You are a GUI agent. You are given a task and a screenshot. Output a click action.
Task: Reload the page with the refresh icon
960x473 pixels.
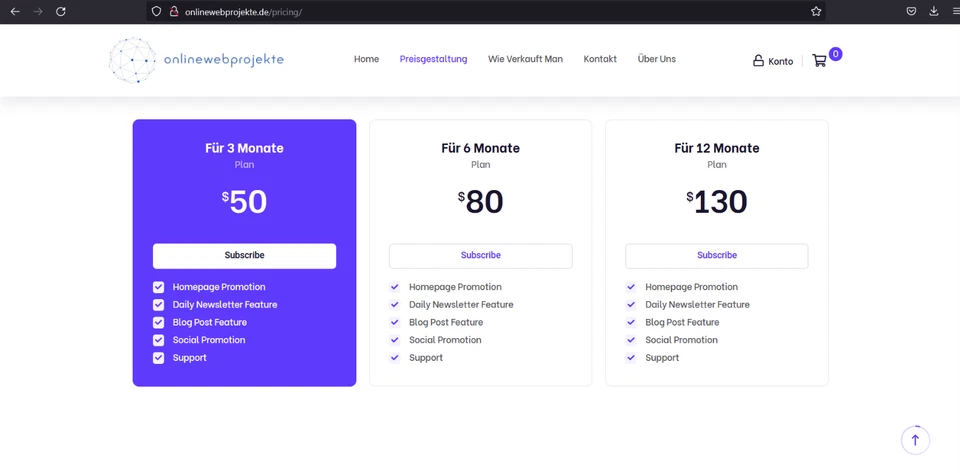coord(61,11)
